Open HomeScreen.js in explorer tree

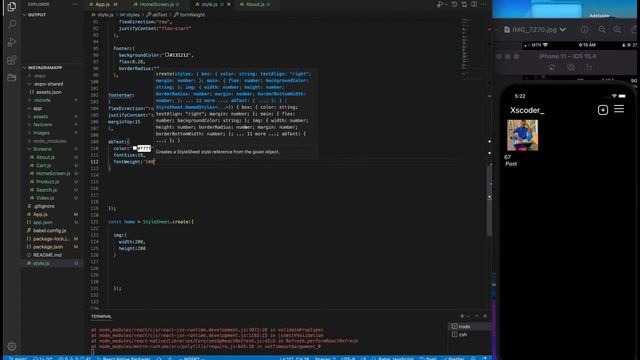point(53,173)
